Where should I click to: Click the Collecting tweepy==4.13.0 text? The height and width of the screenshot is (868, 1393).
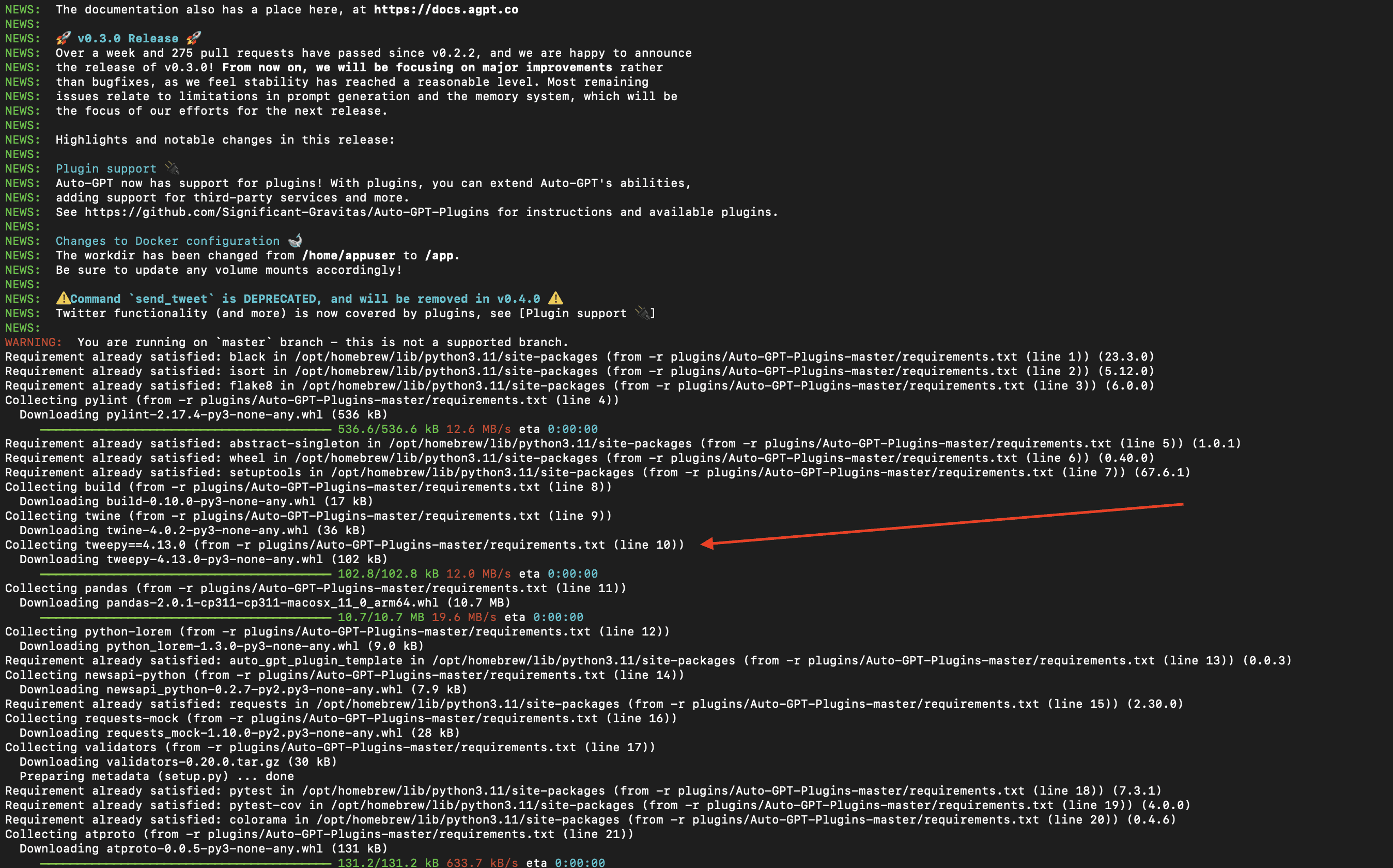click(95, 545)
